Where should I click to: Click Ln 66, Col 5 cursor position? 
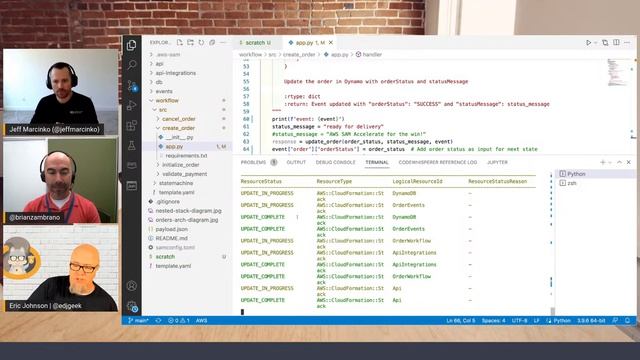(460, 321)
